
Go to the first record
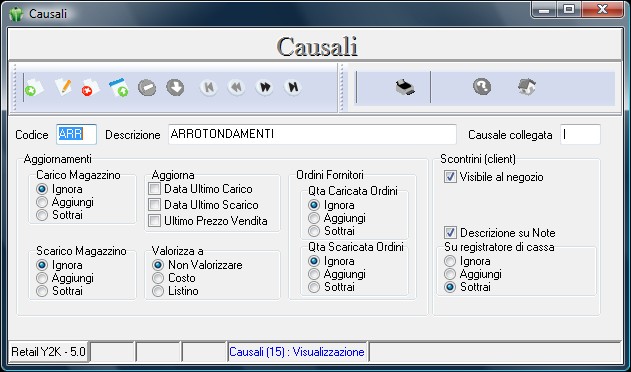click(x=208, y=87)
